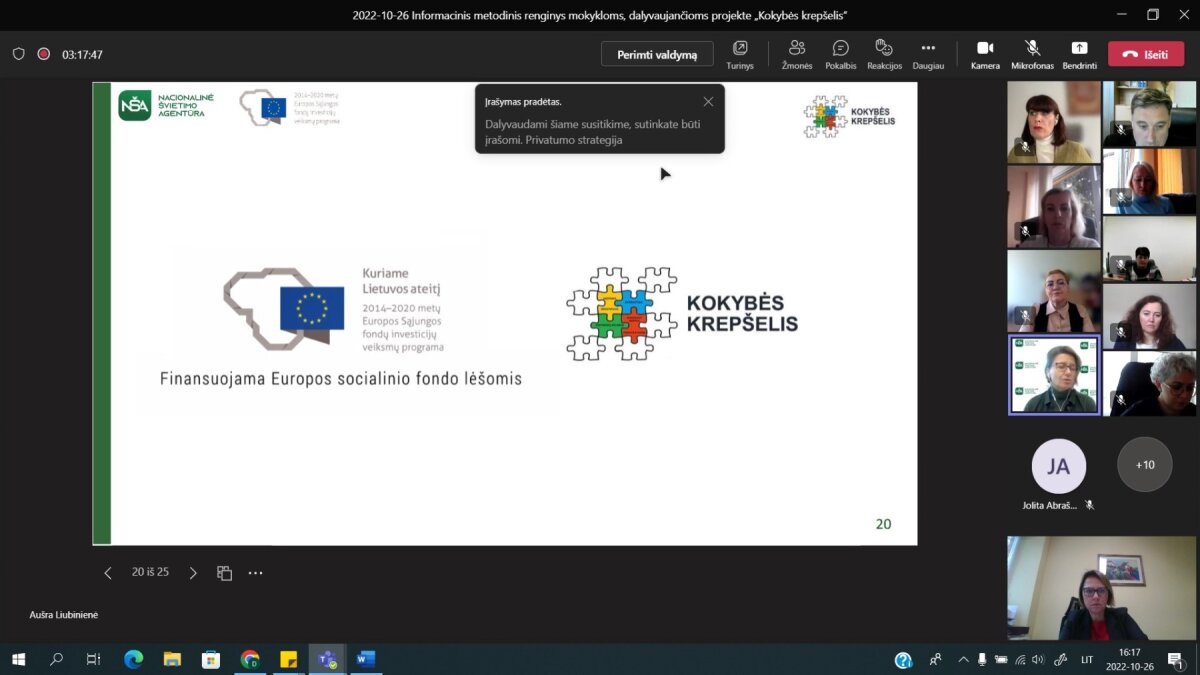Launch Microsoft Edge from the taskbar
Viewport: 1200px width, 675px height.
click(133, 659)
